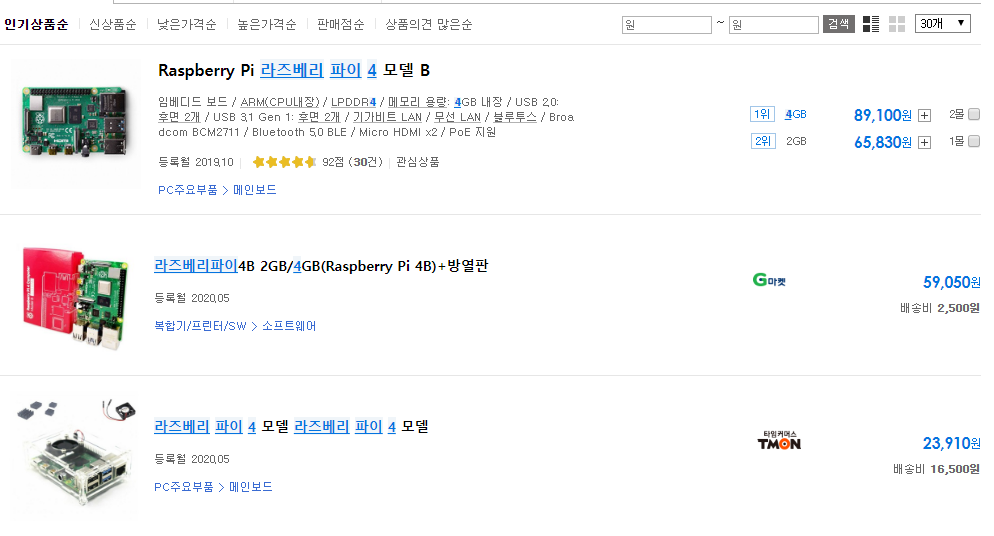Sort by 신상품순

tap(113, 25)
